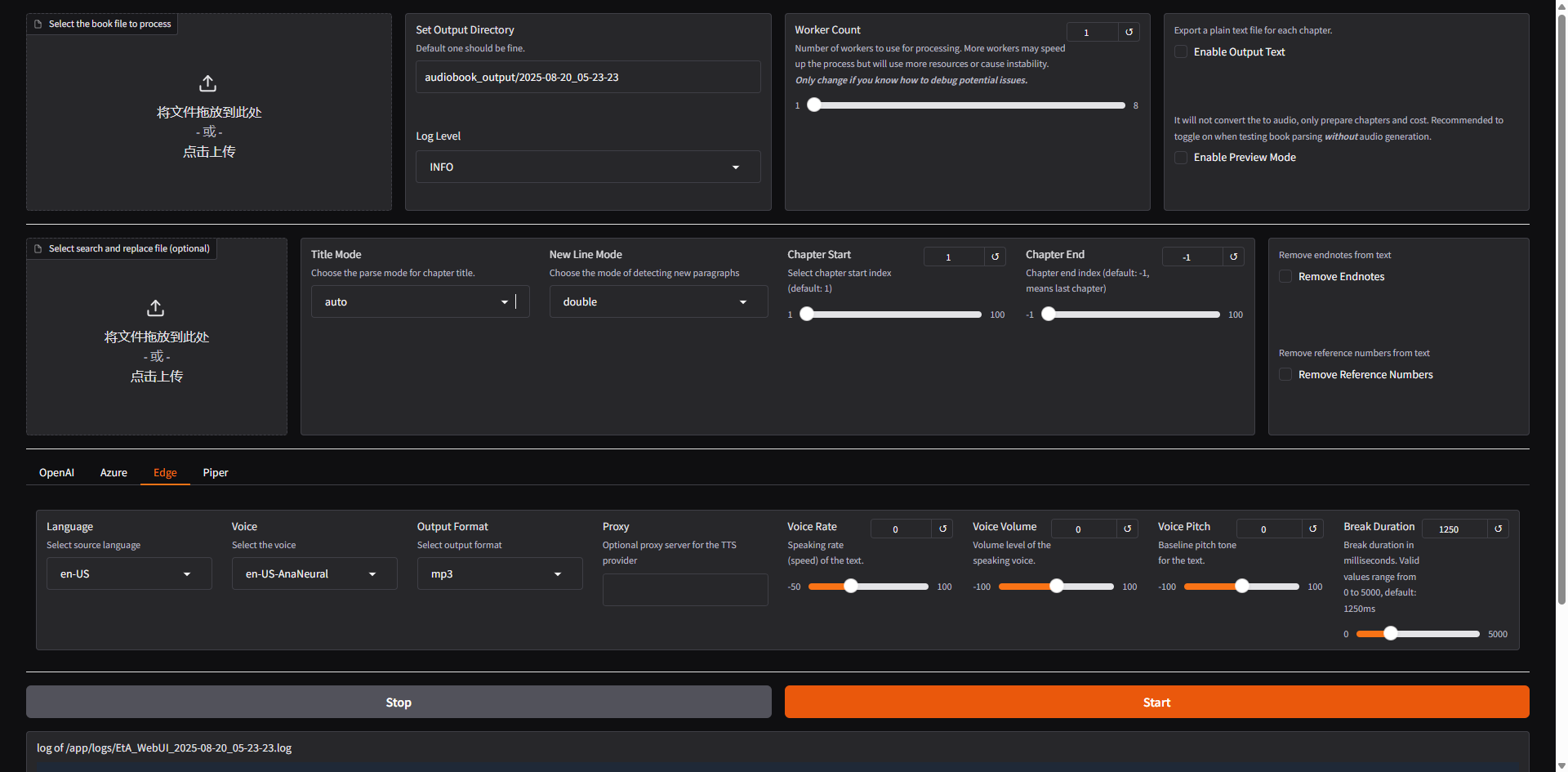Open the en-US-AnaNeural voice dropdown
The width and height of the screenshot is (1568, 772).
[x=314, y=573]
